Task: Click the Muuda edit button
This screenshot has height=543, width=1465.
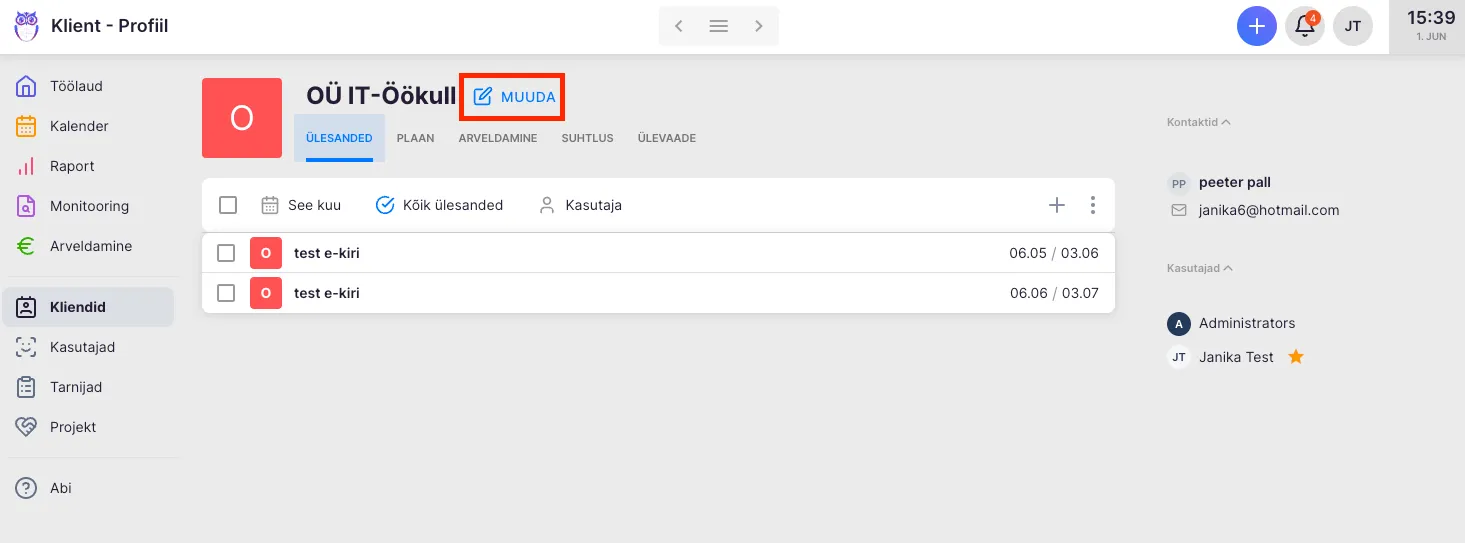Action: tap(514, 97)
